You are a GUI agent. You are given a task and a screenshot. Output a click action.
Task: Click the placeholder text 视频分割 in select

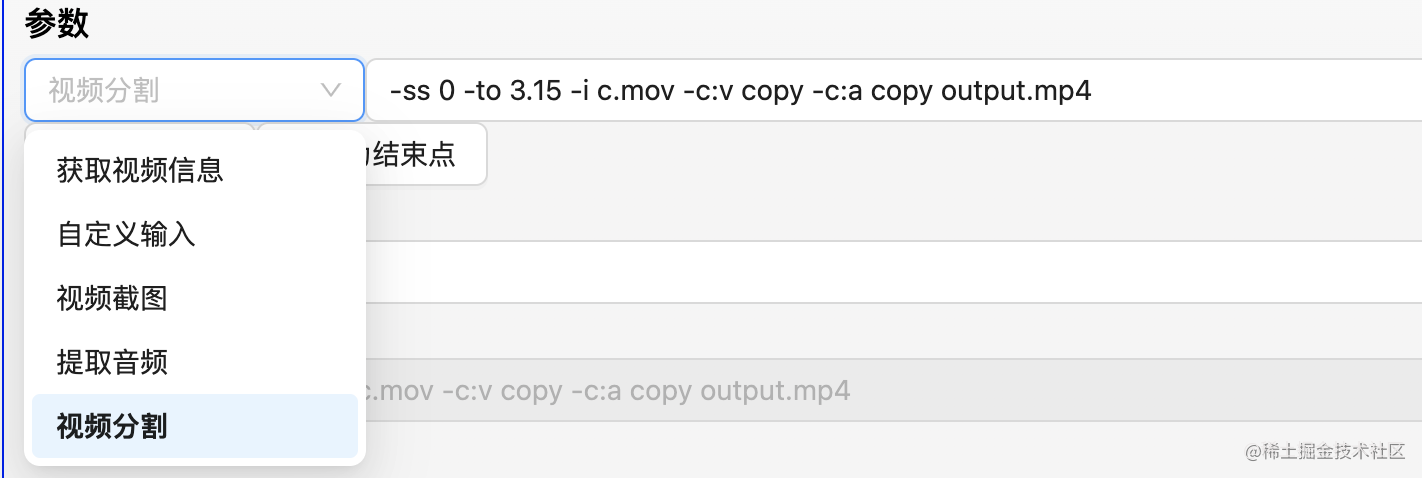(x=104, y=91)
